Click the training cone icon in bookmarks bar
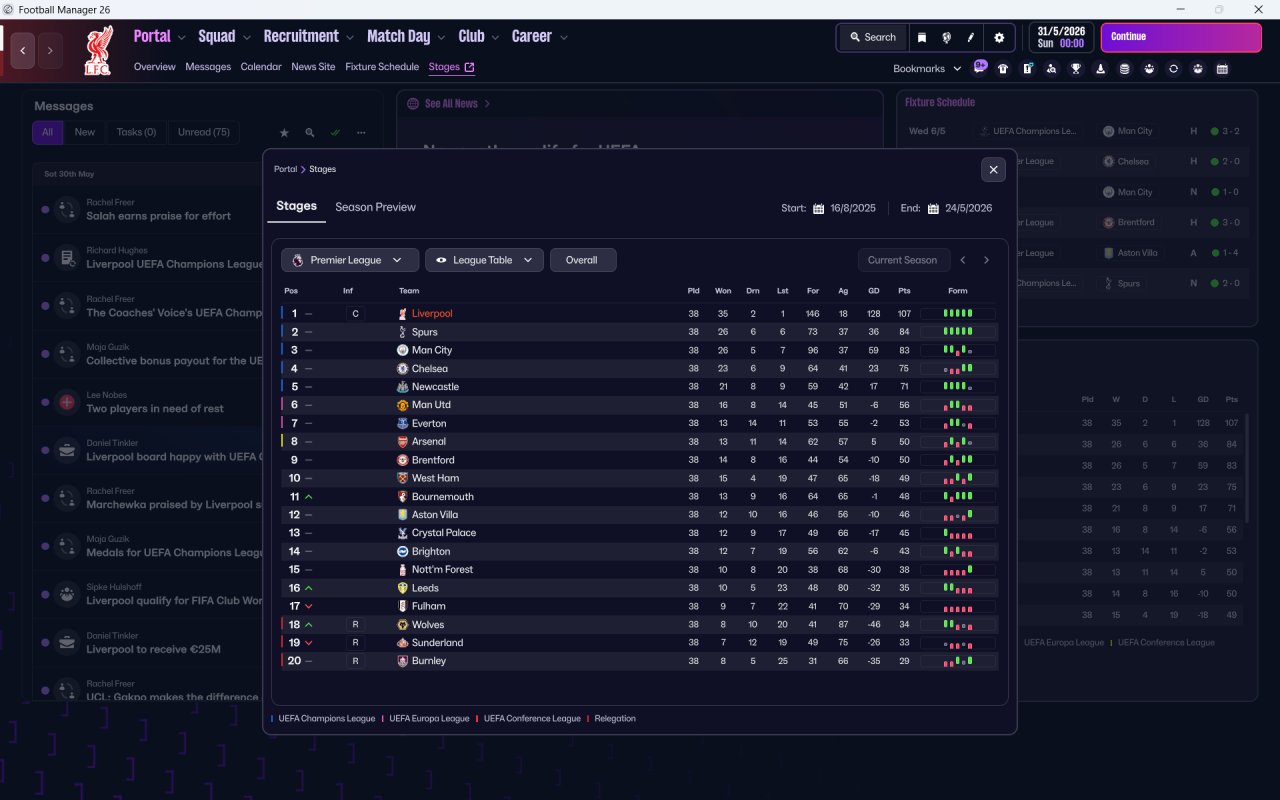This screenshot has height=800, width=1280. (1101, 69)
